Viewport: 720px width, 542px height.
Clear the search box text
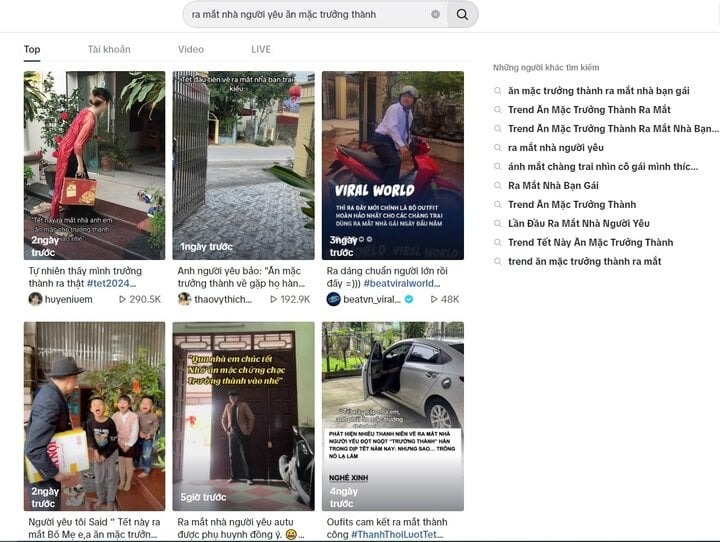pyautogui.click(x=435, y=15)
